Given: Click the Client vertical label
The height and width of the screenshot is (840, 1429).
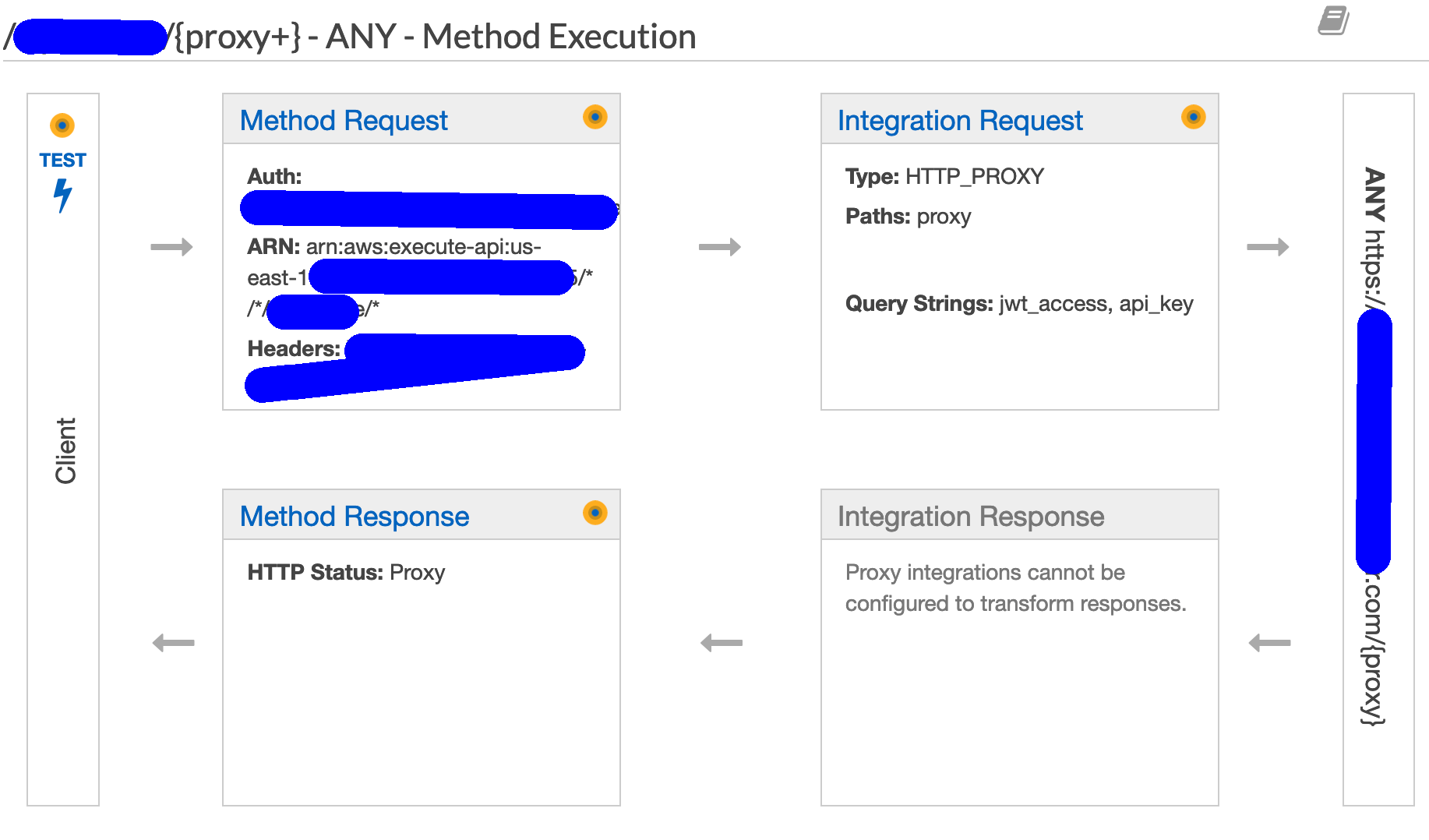Looking at the screenshot, I should tap(65, 450).
